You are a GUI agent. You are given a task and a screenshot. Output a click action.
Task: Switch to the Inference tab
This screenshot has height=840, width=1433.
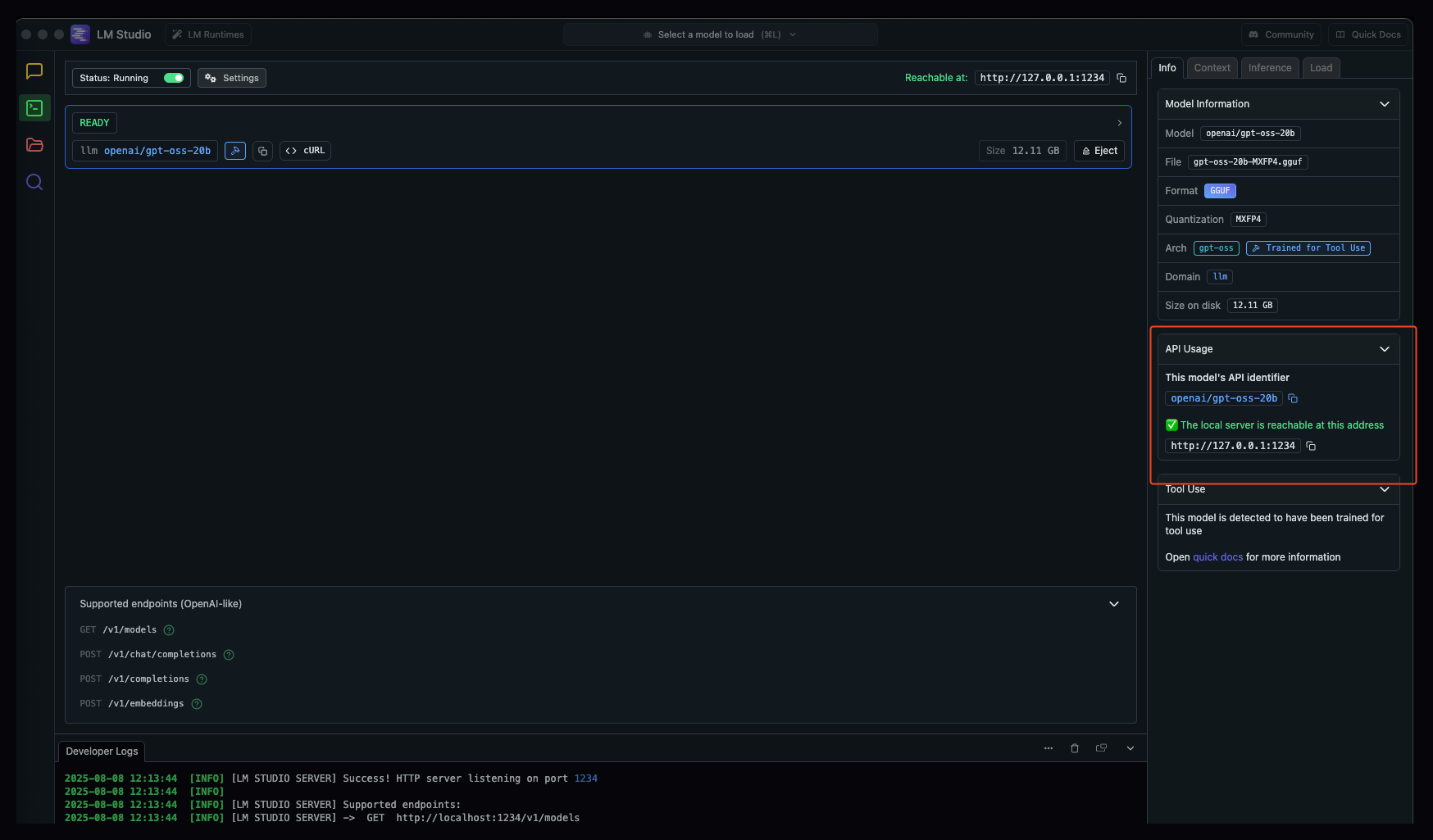pos(1269,67)
